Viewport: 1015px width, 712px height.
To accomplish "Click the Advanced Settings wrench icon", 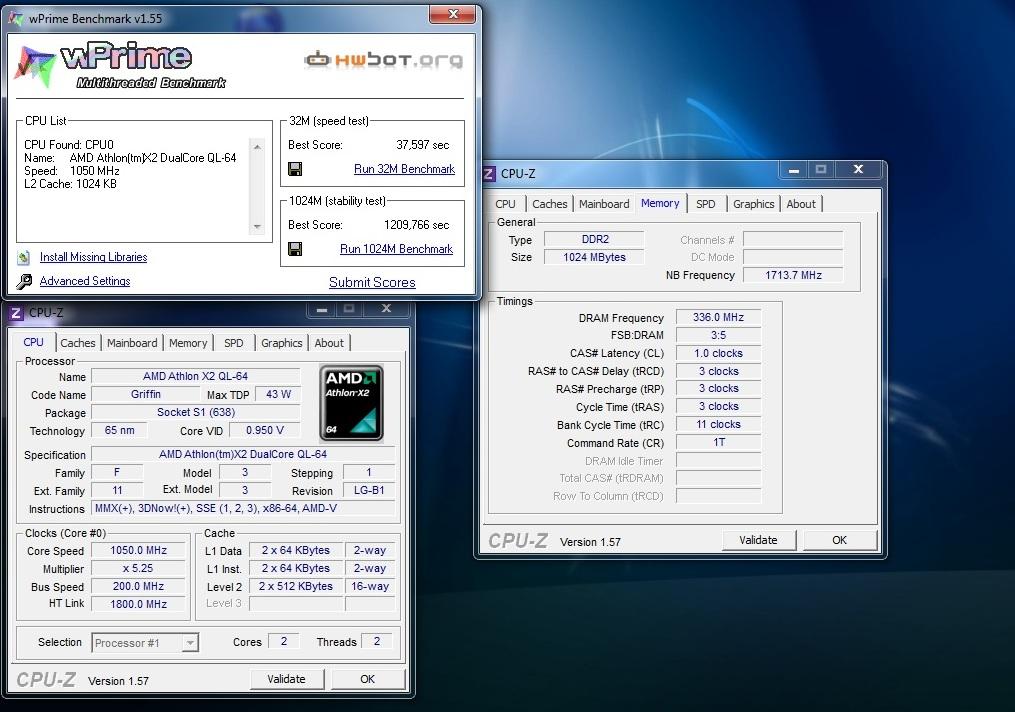I will 24,282.
